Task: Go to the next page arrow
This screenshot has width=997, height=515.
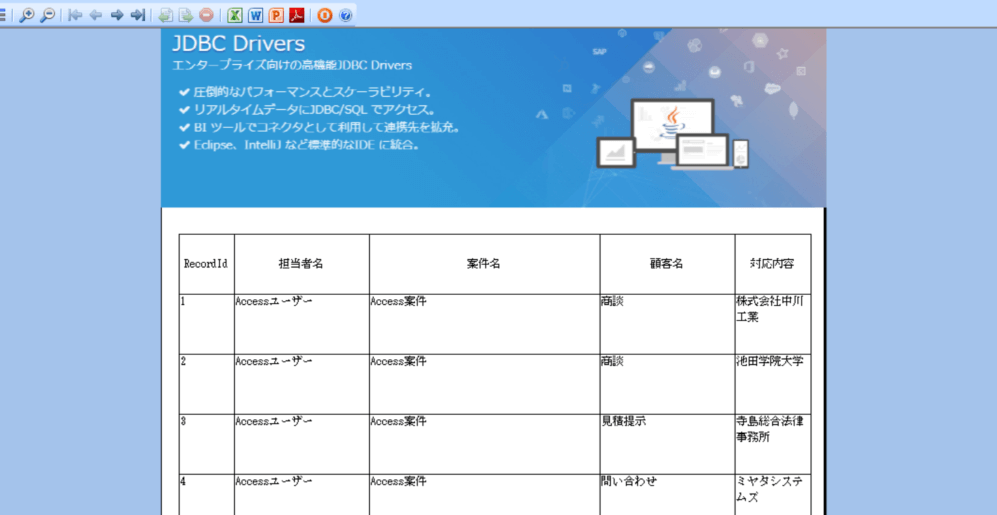Action: click(117, 15)
